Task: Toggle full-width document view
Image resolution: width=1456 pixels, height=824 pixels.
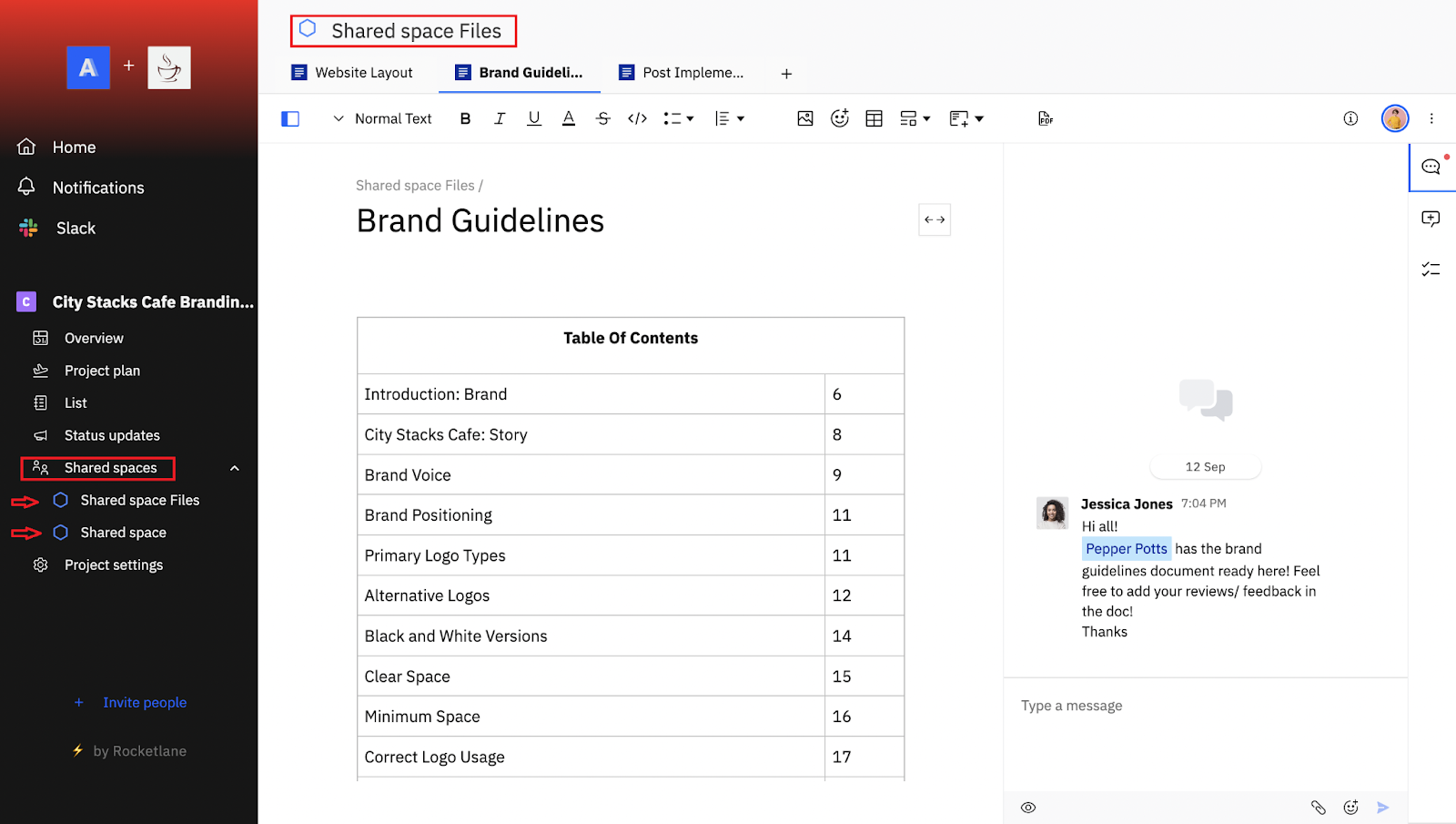Action: pos(935,219)
